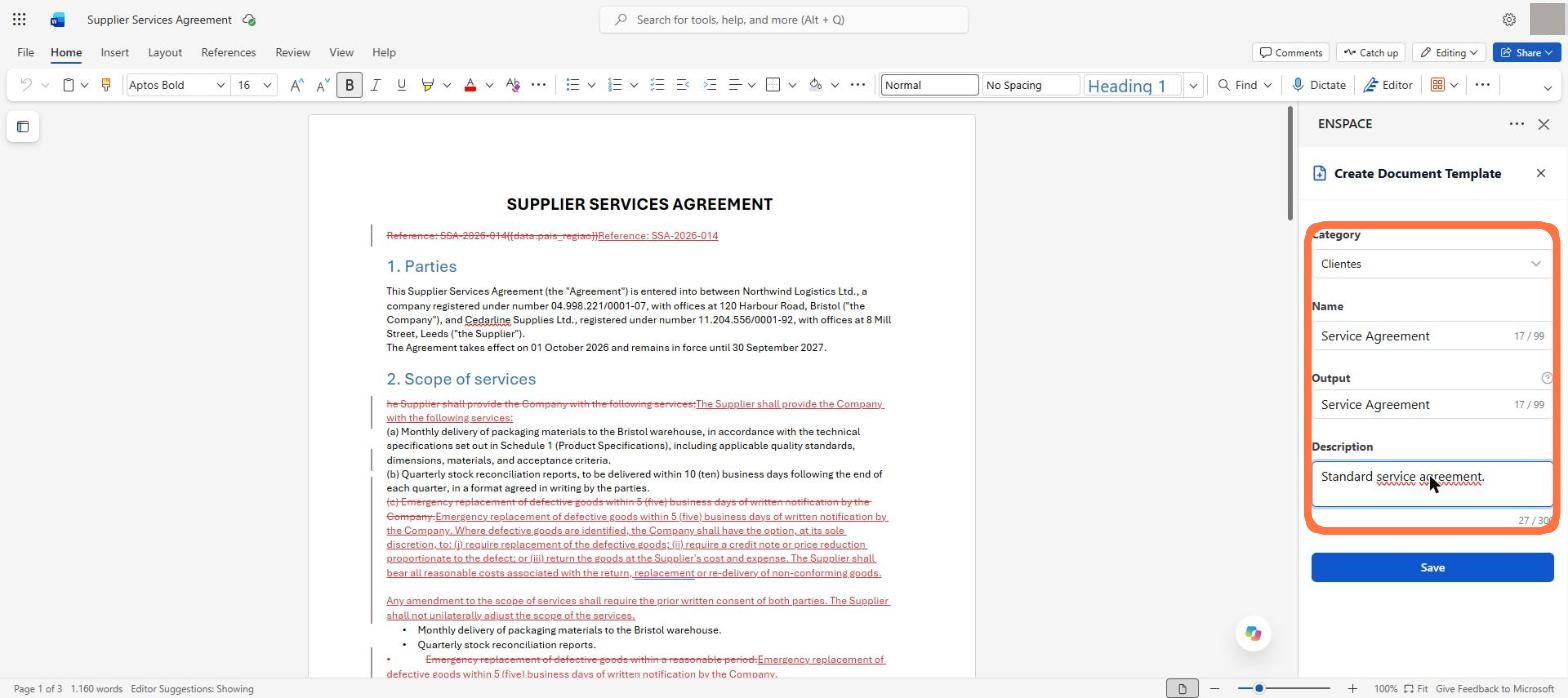Insert a checklist from the toolbar

[x=657, y=85]
